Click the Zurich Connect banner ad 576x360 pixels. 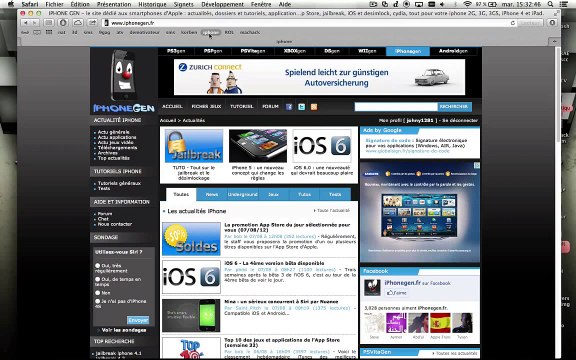pyautogui.click(x=319, y=77)
